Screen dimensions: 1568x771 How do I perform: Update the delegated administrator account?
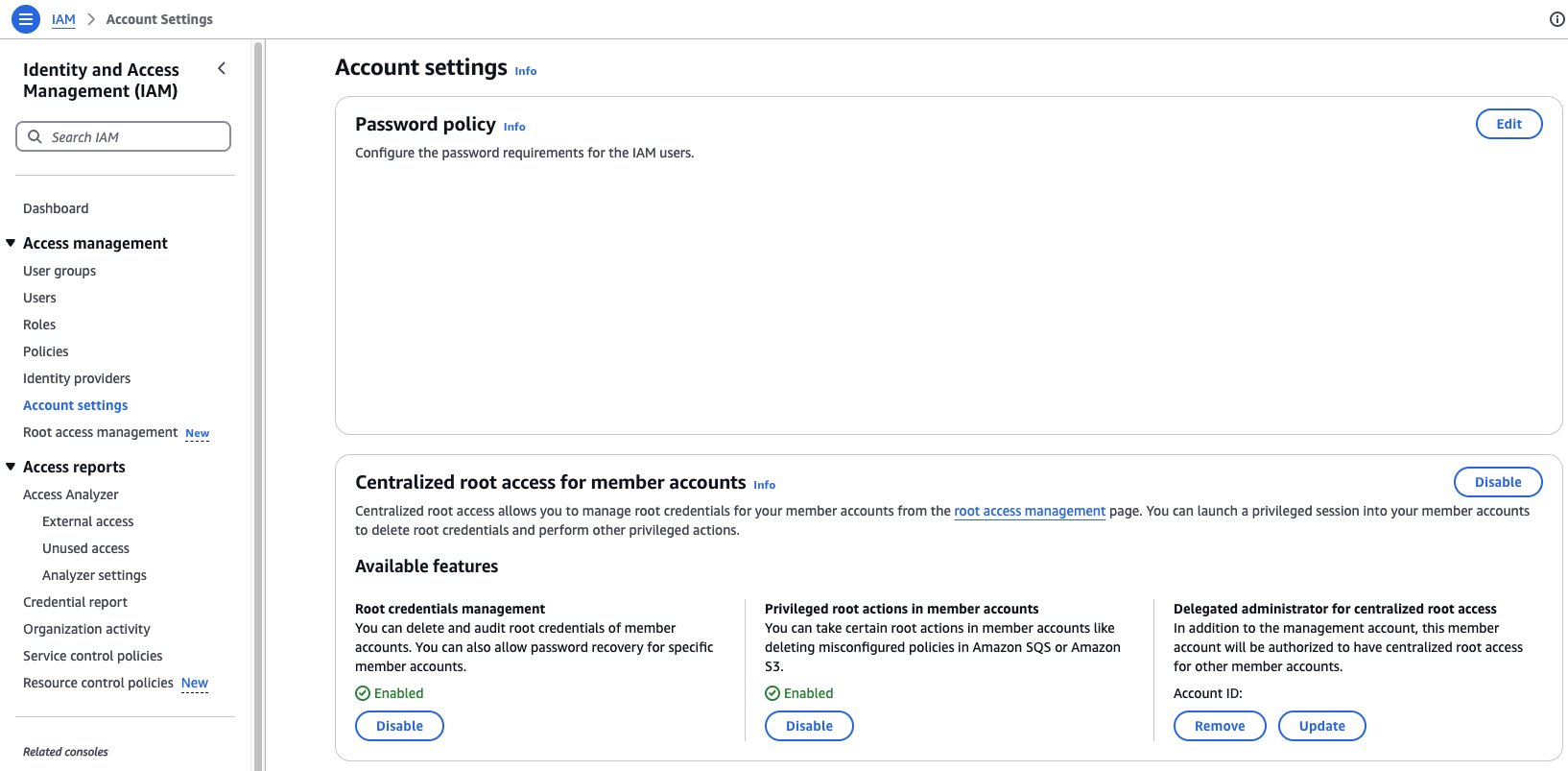pos(1321,726)
